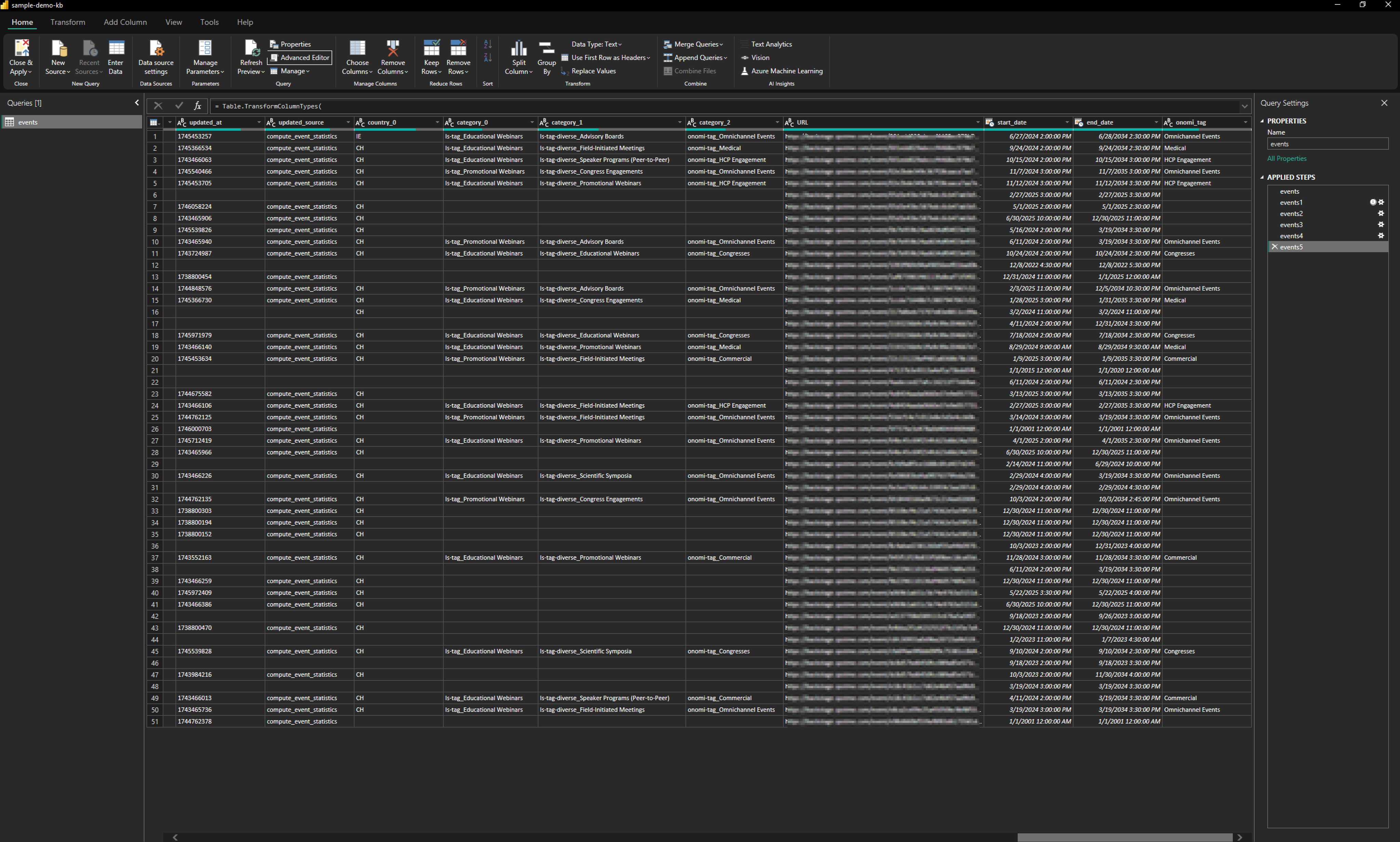
Task: Select the events1 applied step
Action: point(1328,203)
